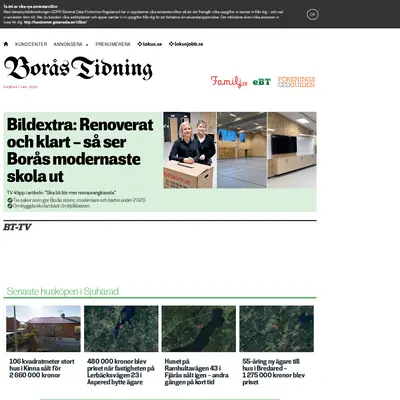Image resolution: width=400 pixels, height=400 pixels.
Task: Click the satellite map thumbnail for Bredared house
Action: [x=277, y=329]
